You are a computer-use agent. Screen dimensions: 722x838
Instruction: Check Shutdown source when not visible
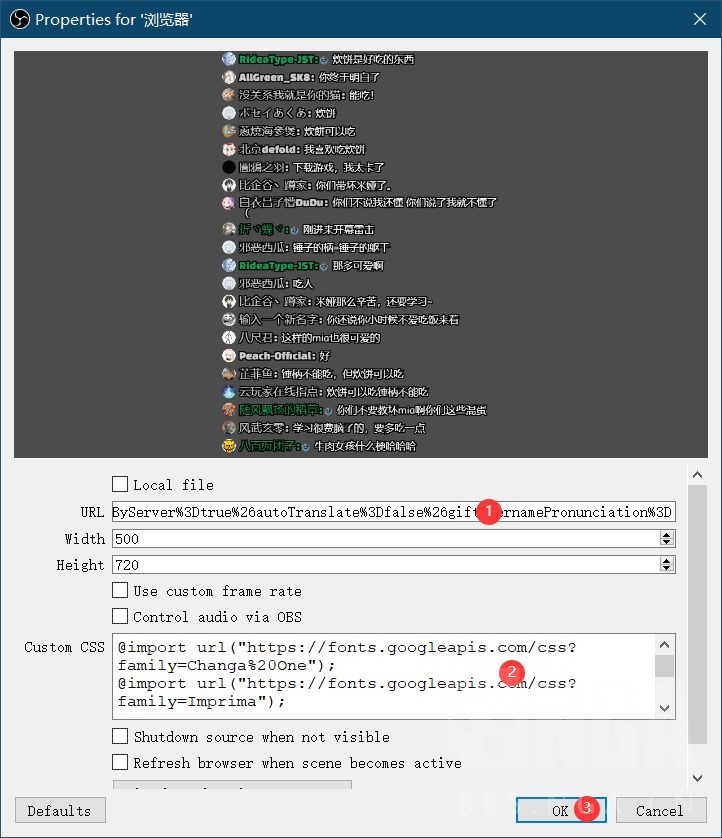(120, 736)
